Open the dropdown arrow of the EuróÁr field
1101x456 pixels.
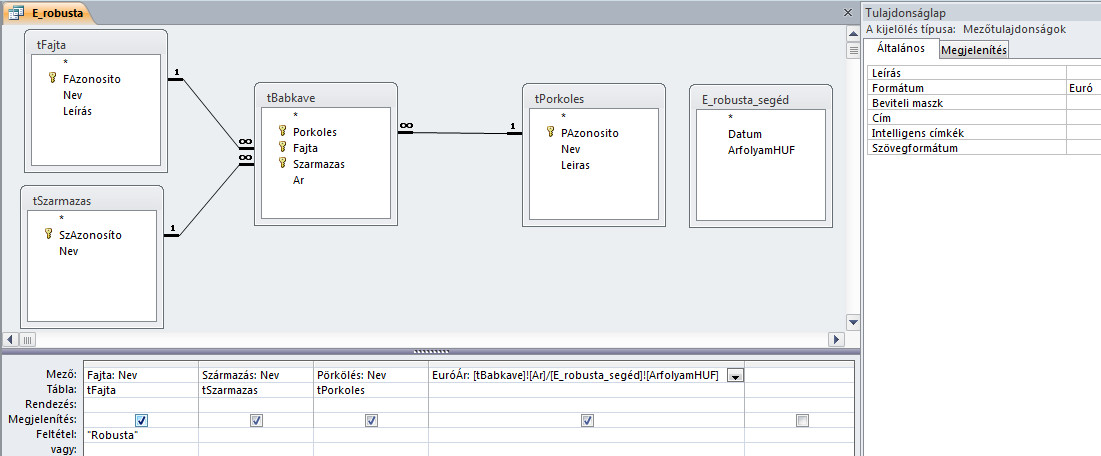[735, 376]
